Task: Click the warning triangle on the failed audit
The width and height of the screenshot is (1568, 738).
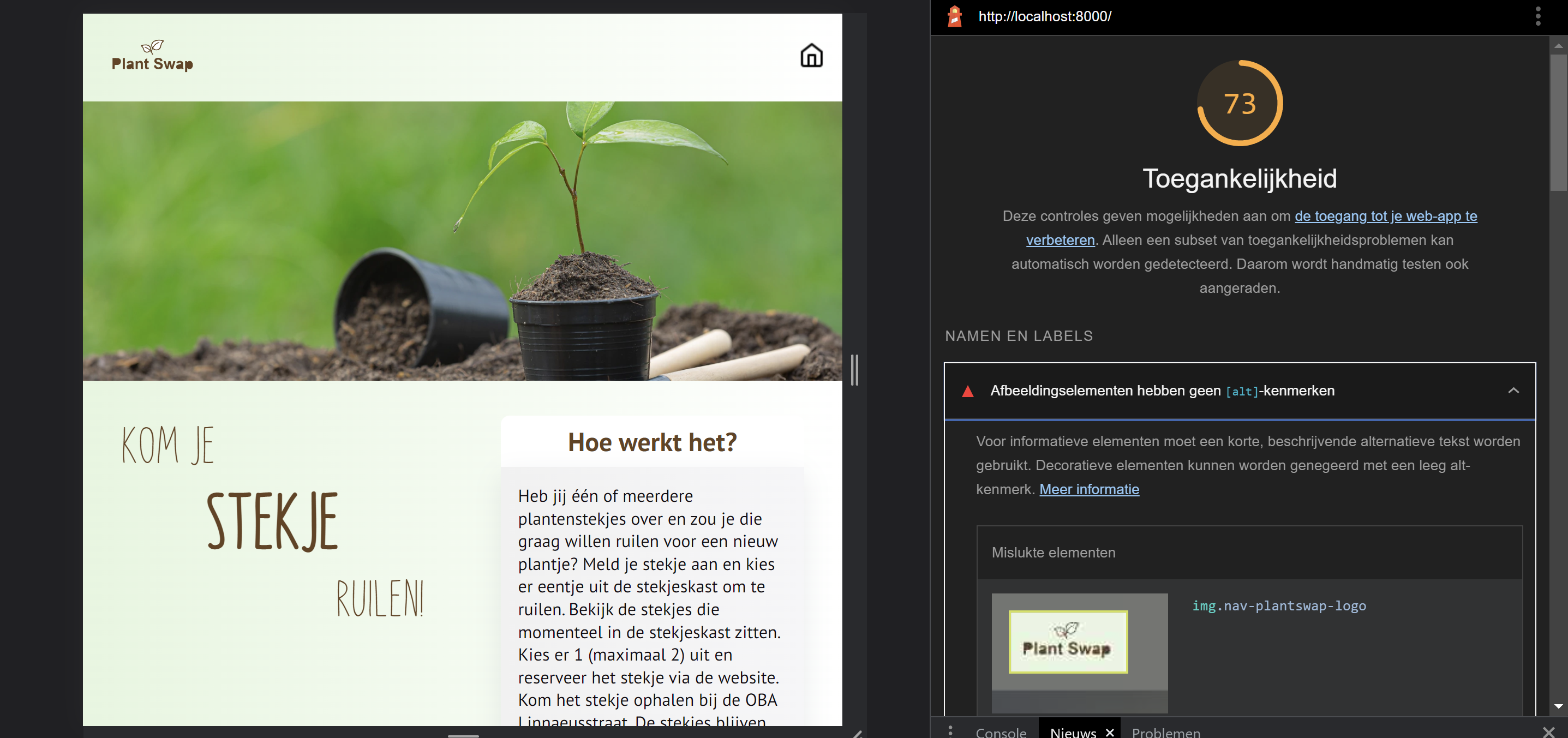Action: tap(967, 391)
